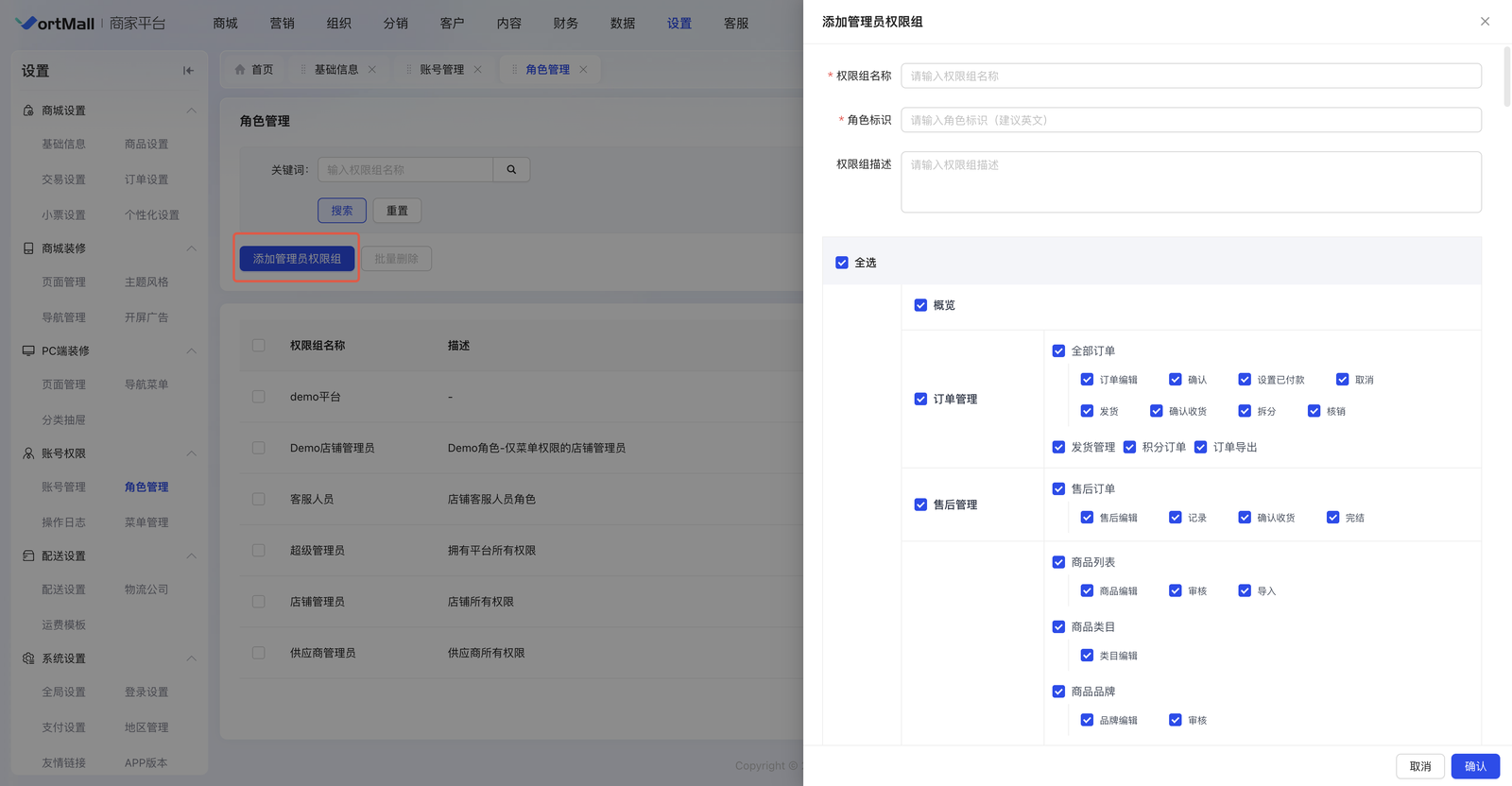Click the 确认 button in the dialog

coord(1474,766)
